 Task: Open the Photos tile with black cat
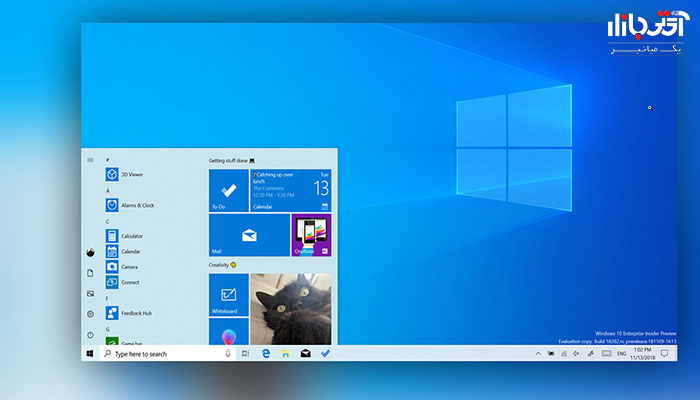291,309
